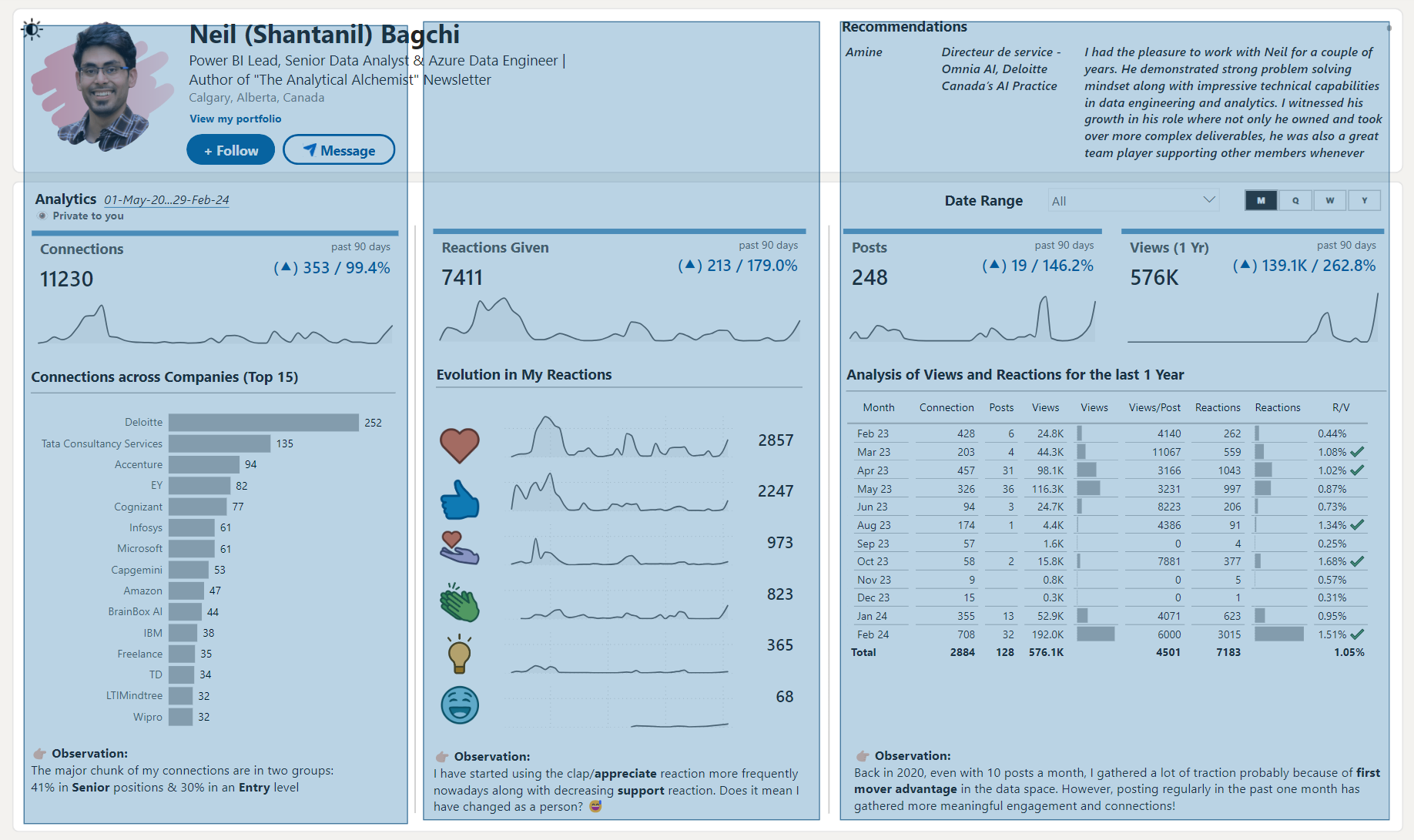Click the support heart-in-hand reaction icon
This screenshot has width=1414, height=840.
tap(460, 549)
